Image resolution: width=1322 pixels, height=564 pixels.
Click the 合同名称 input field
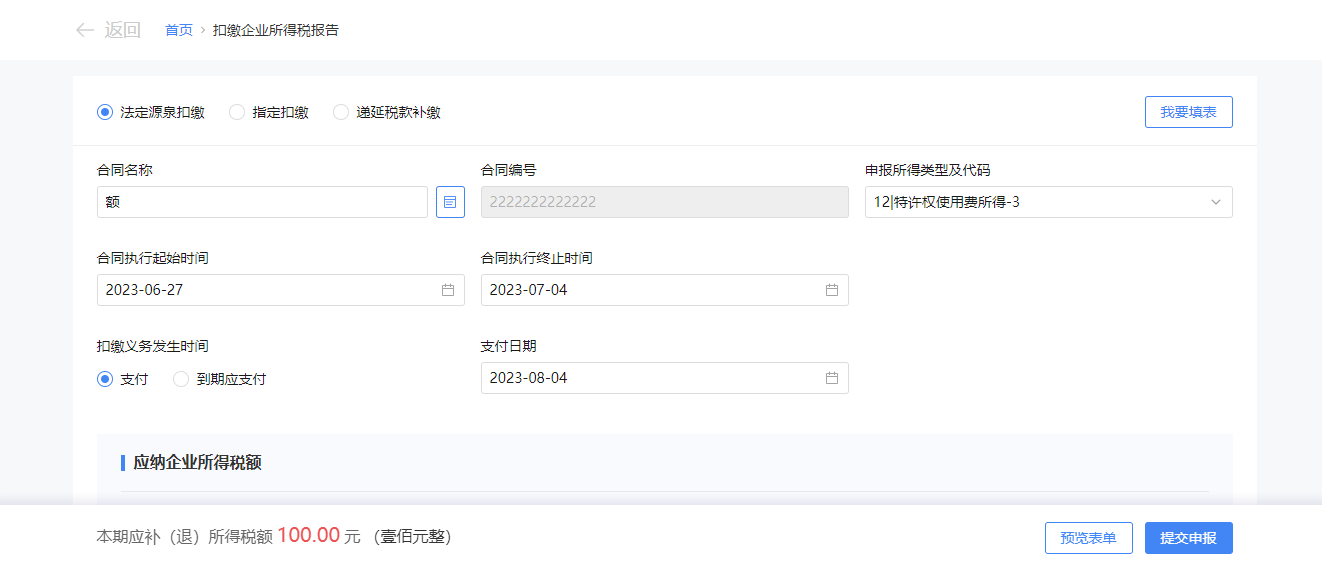(262, 202)
